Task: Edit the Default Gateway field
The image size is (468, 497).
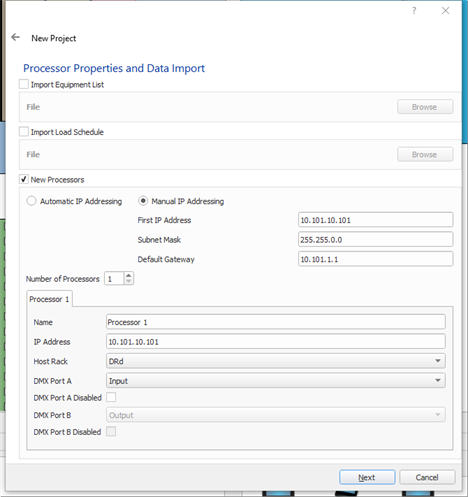Action: click(x=376, y=259)
